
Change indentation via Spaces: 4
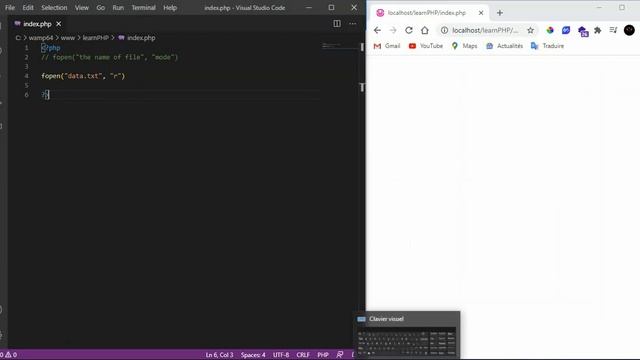(x=253, y=355)
